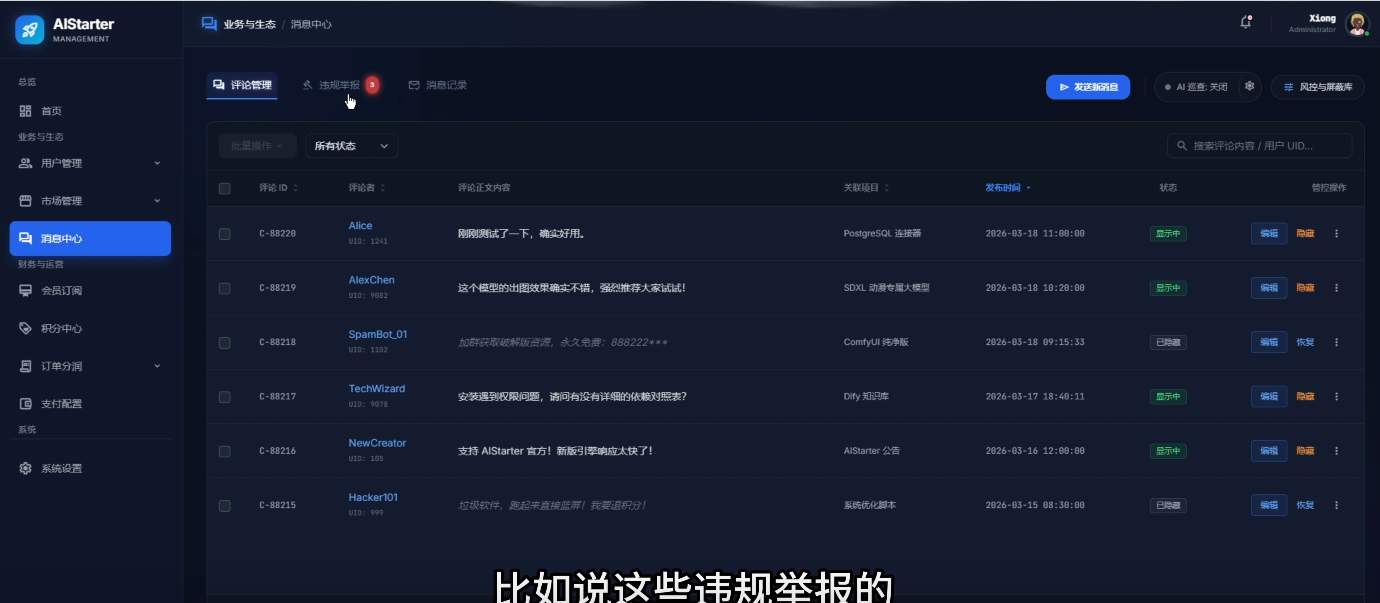
Task: Click the 消息记录 envelope icon
Action: click(x=414, y=85)
